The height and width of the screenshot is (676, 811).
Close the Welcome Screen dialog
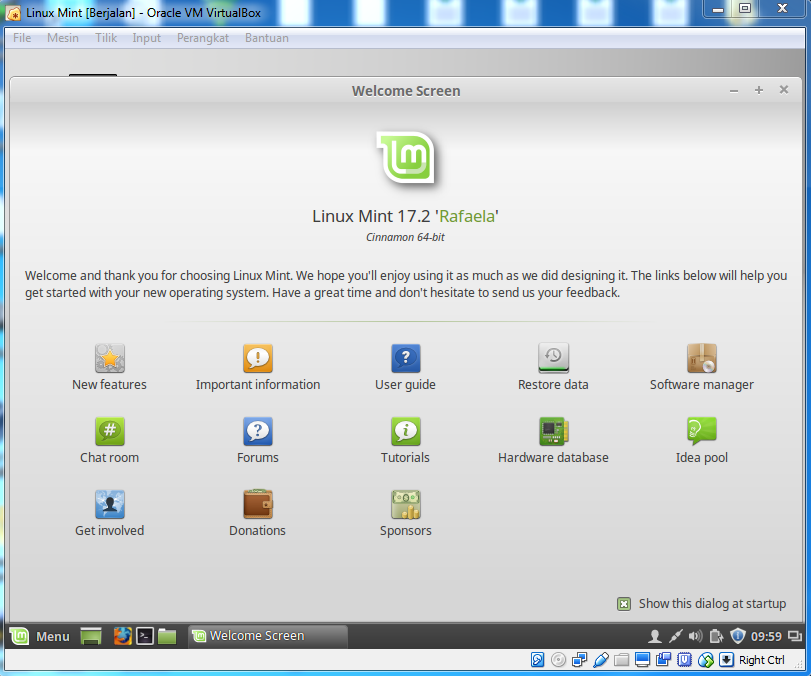point(784,90)
